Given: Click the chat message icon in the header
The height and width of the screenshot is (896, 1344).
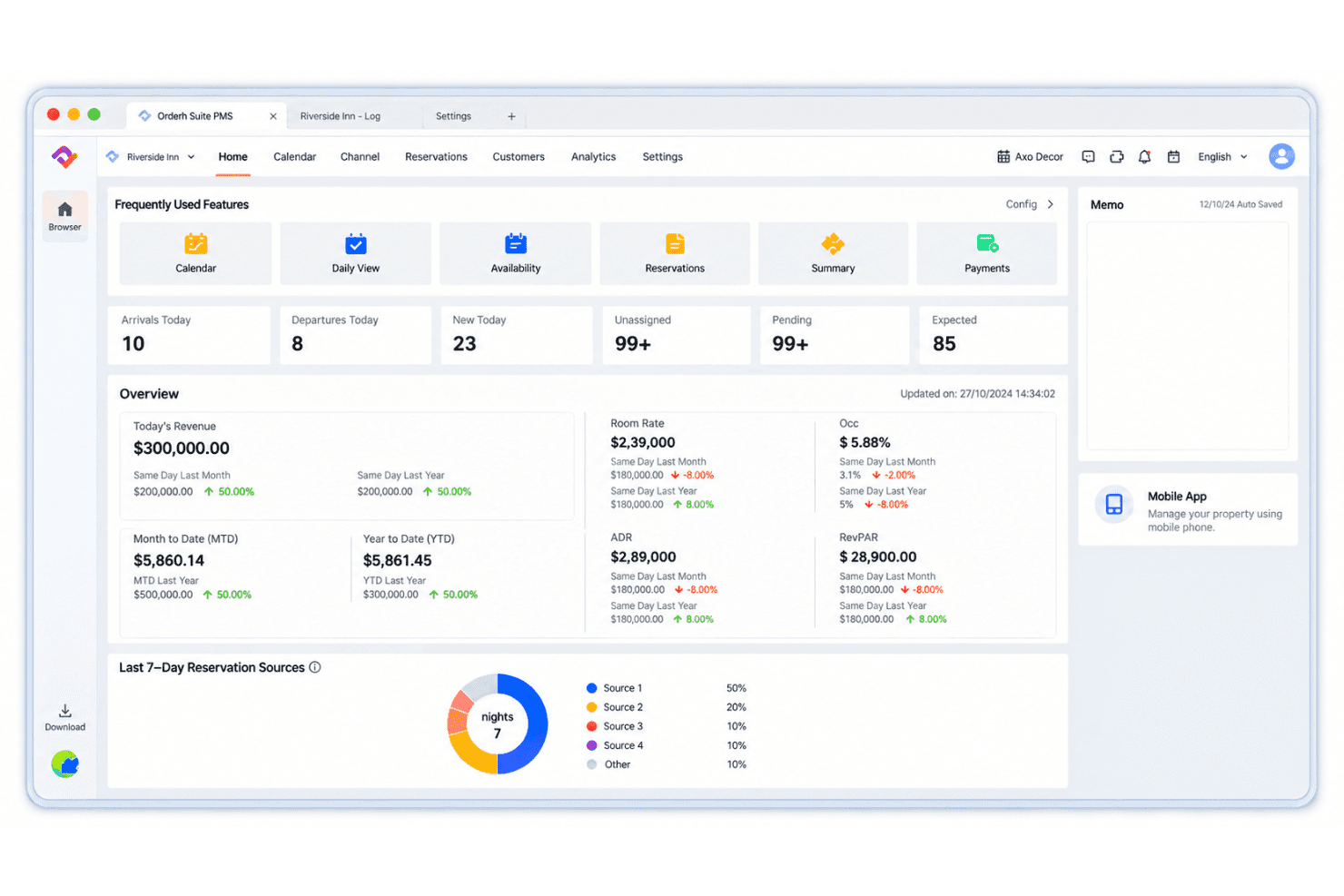Looking at the screenshot, I should (1088, 157).
